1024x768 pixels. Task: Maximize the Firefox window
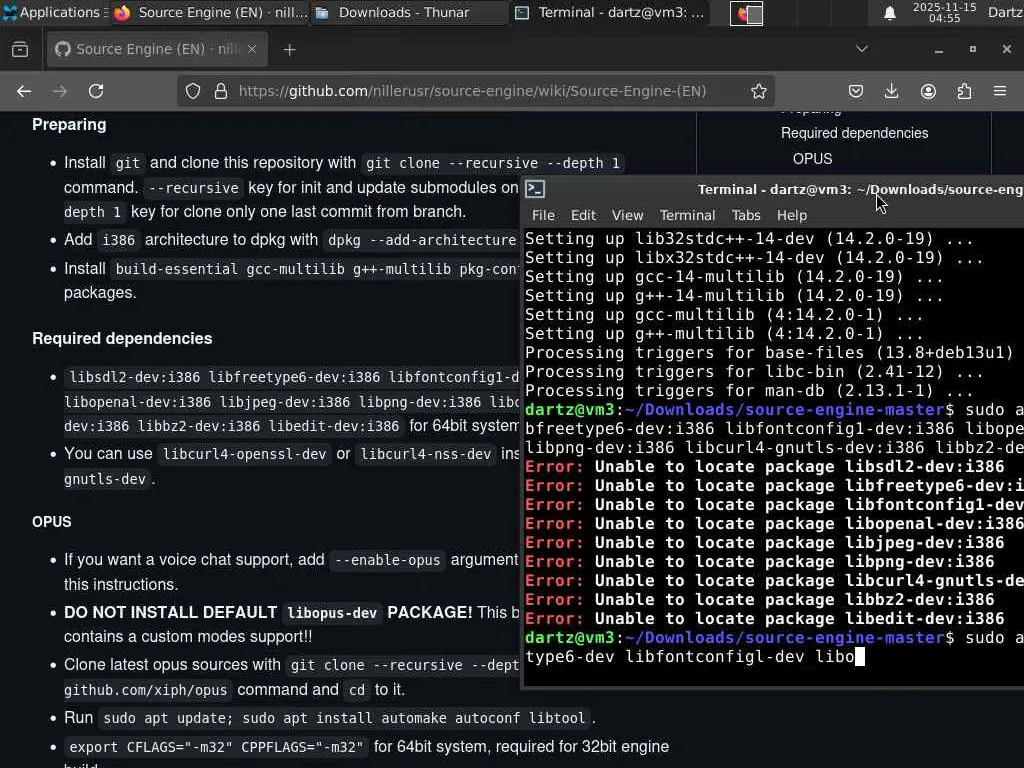click(972, 49)
